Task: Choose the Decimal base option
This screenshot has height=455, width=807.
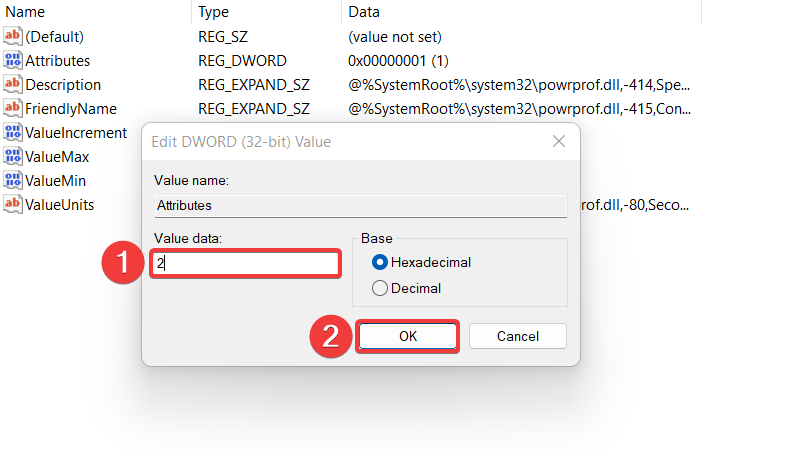Action: tap(380, 288)
